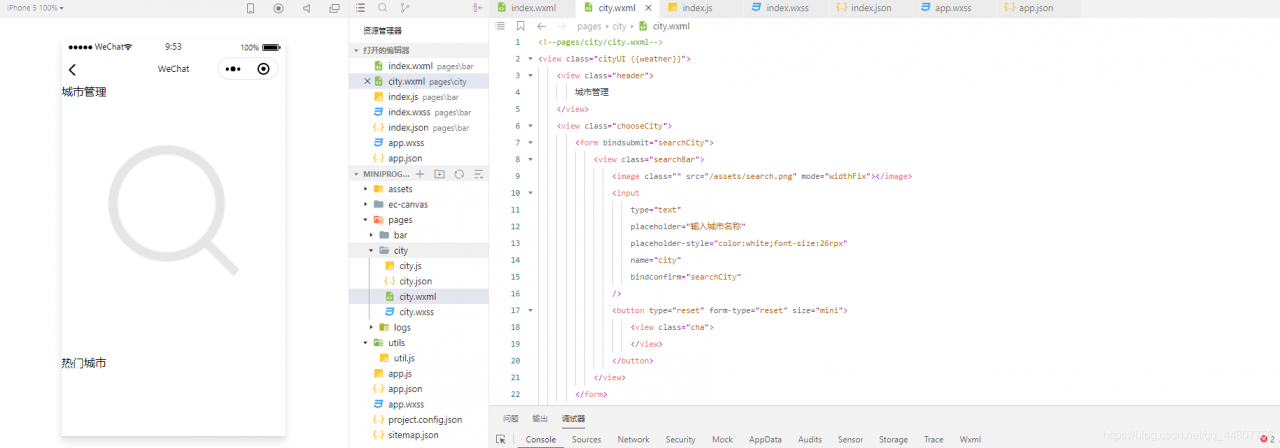Screen dimensions: 1280x448
Task: Switch to the index.json editor tab
Action: 871,8
